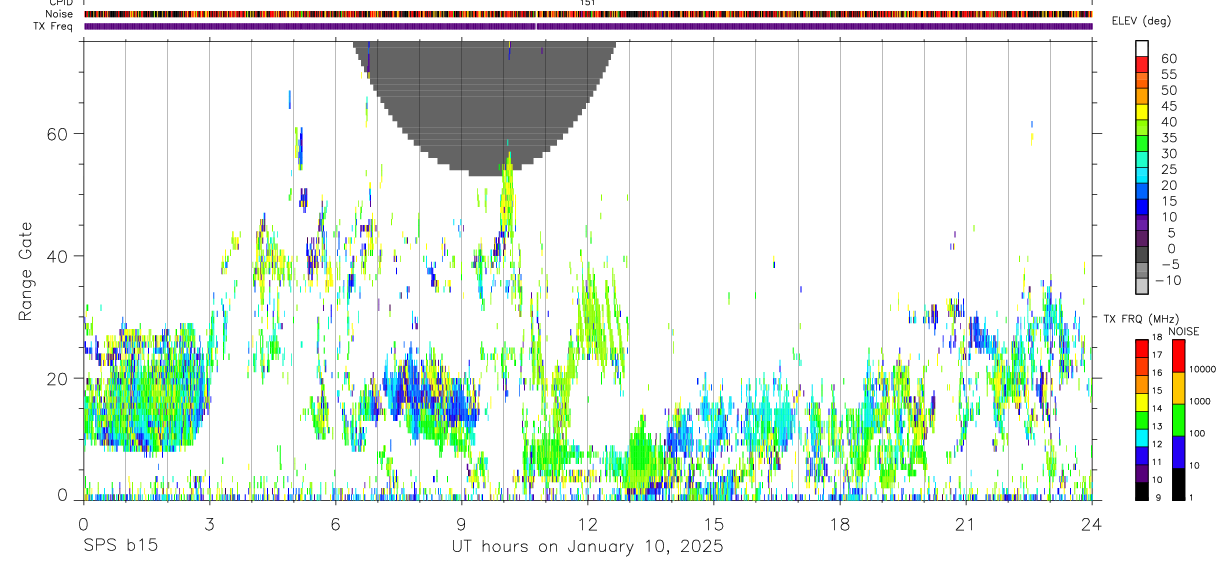This screenshot has height=567, width=1228.
Task: Click the black swatch in NOISE bar
Action: (x=1179, y=484)
